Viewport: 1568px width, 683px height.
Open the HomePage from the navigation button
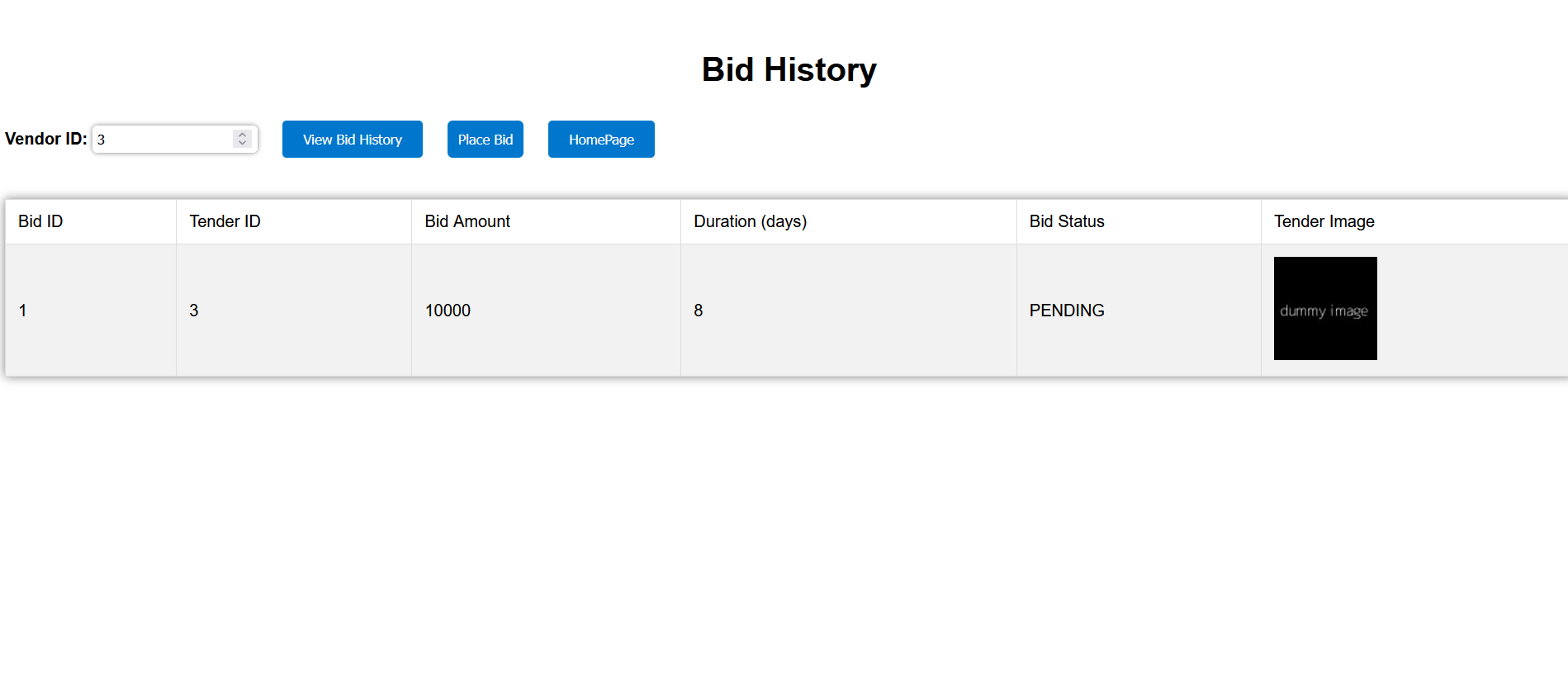click(601, 139)
